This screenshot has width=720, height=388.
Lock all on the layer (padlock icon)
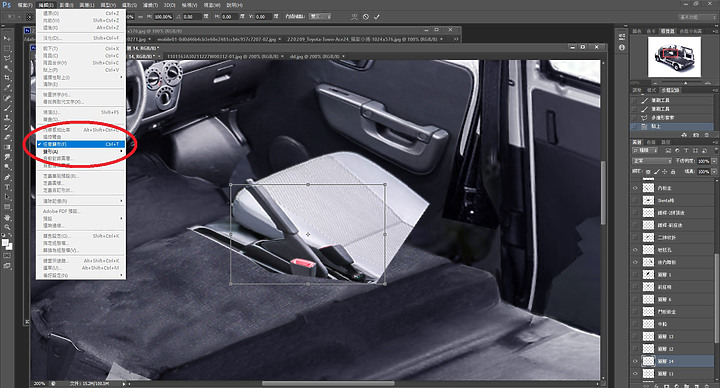[x=673, y=171]
